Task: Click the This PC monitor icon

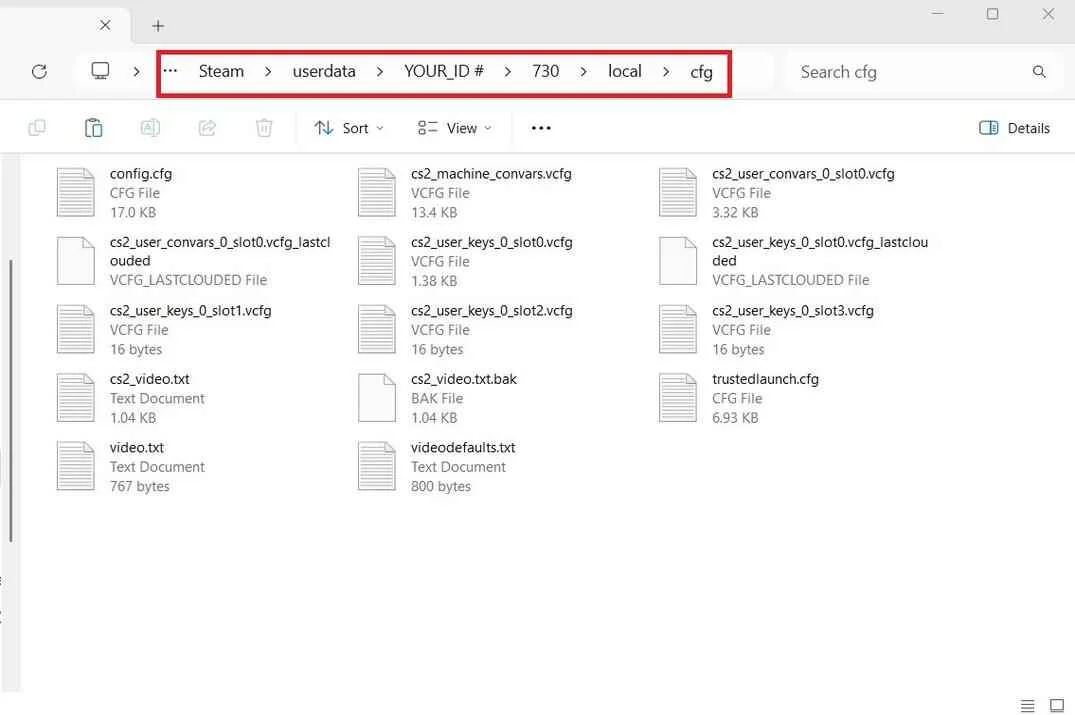Action: point(100,71)
